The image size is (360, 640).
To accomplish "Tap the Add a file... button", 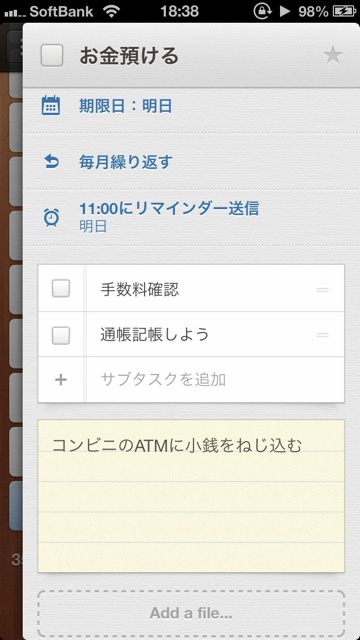I will [191, 613].
